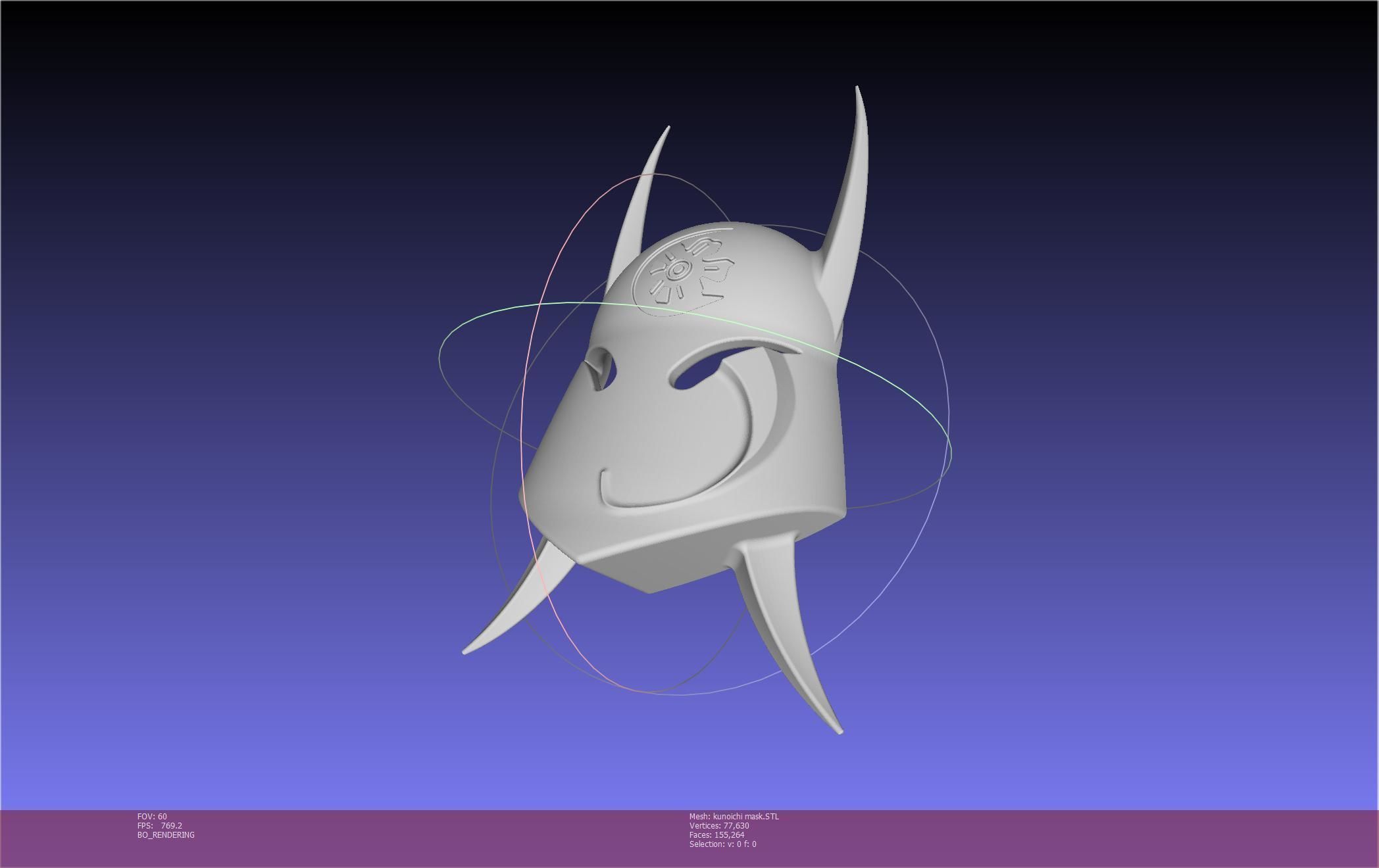The height and width of the screenshot is (868, 1379).
Task: Click the Selection v: 0 f: 0 text
Action: (x=722, y=844)
